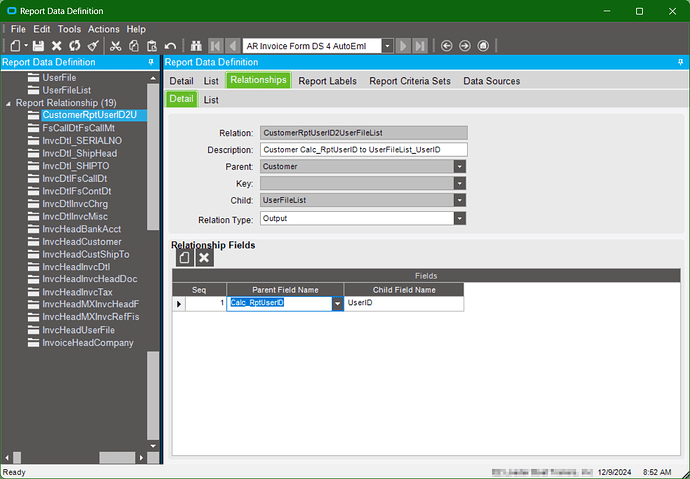Select row indicator arrow for Seq 1

179,303
